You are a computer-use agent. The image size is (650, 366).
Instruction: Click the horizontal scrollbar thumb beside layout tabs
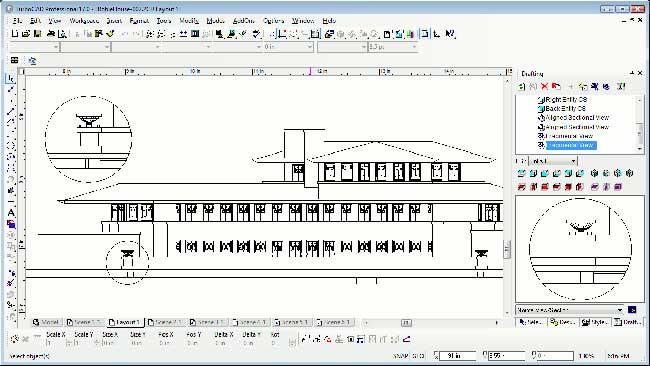tap(406, 322)
